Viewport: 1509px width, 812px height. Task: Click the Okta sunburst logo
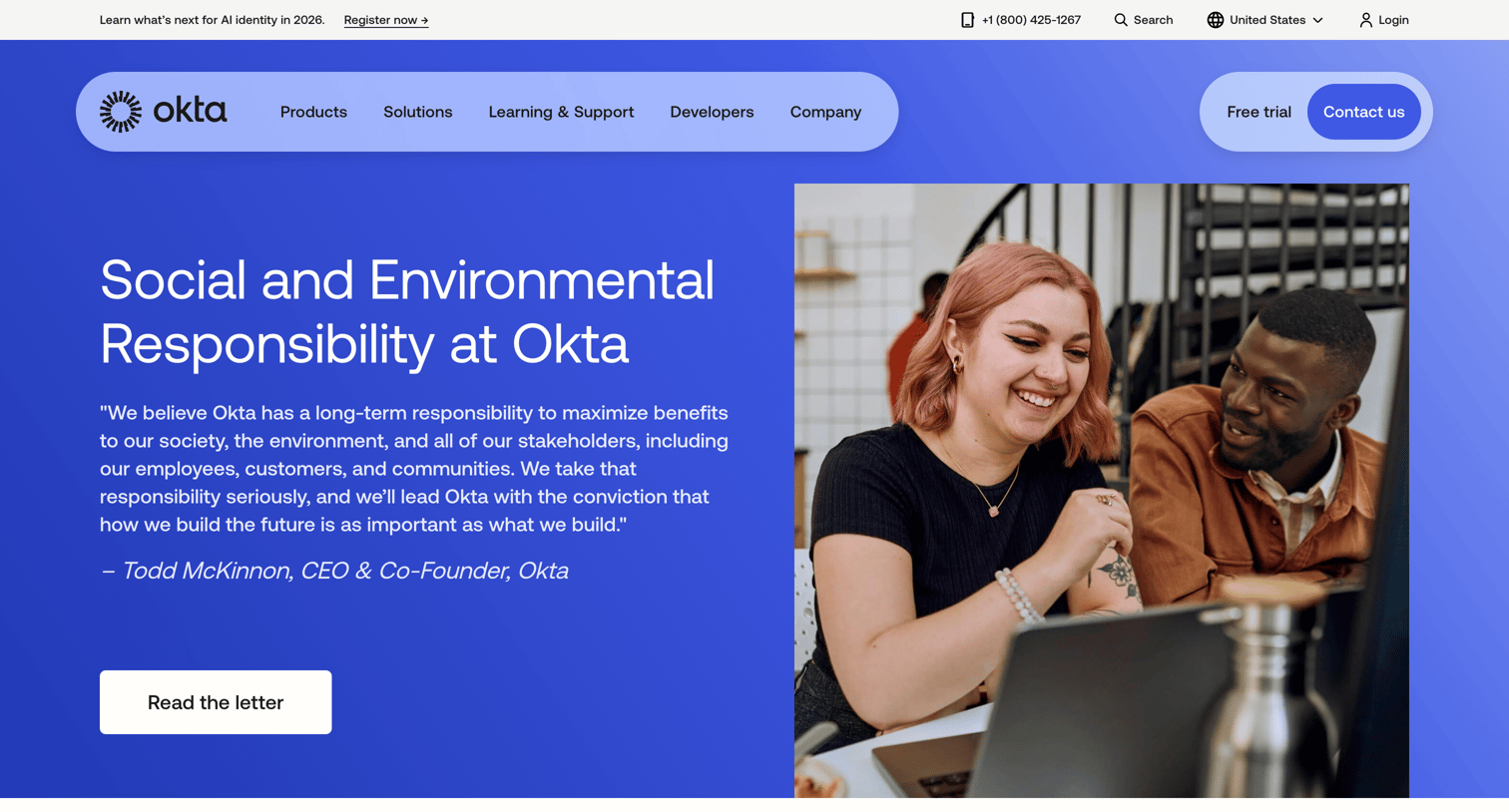121,112
